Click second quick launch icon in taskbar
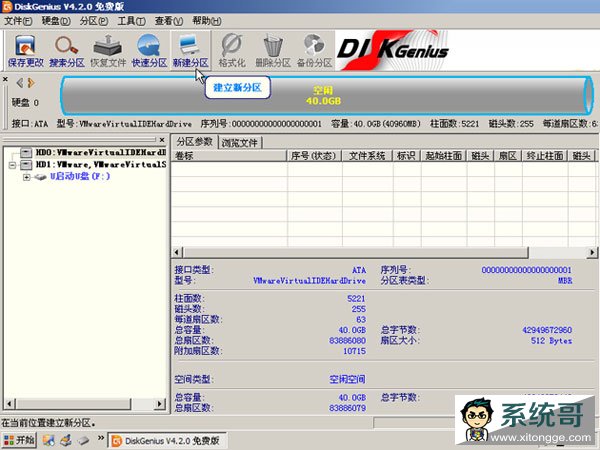Image resolution: width=600 pixels, height=450 pixels. (66, 440)
